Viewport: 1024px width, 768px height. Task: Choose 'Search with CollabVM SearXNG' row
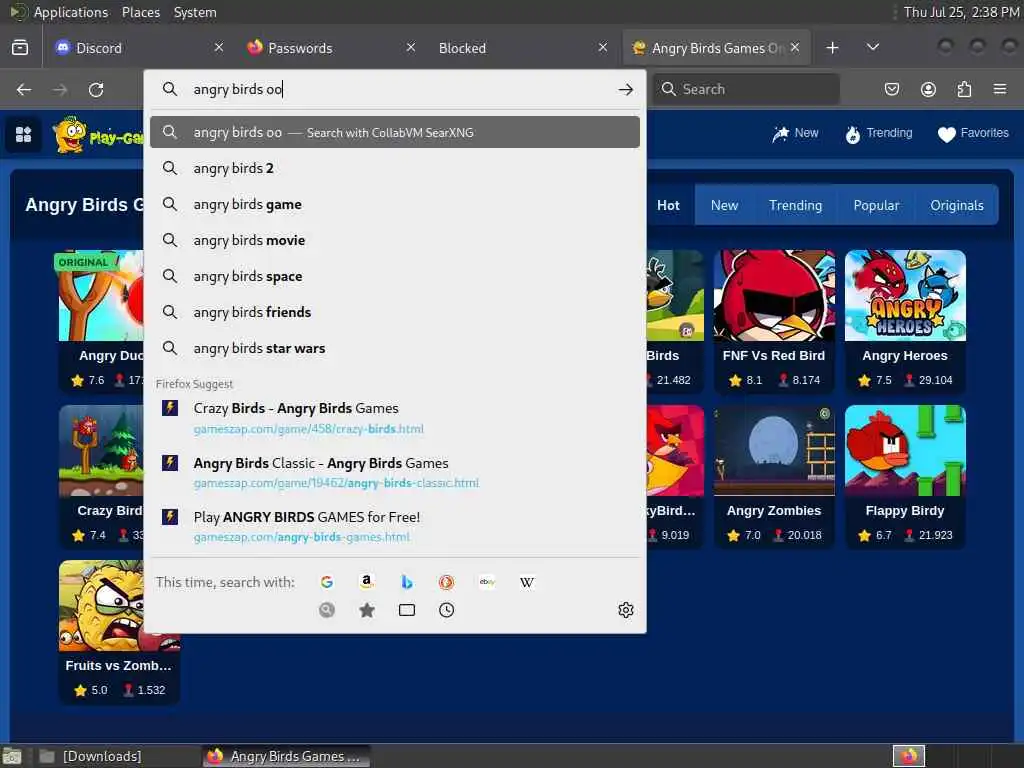394,132
